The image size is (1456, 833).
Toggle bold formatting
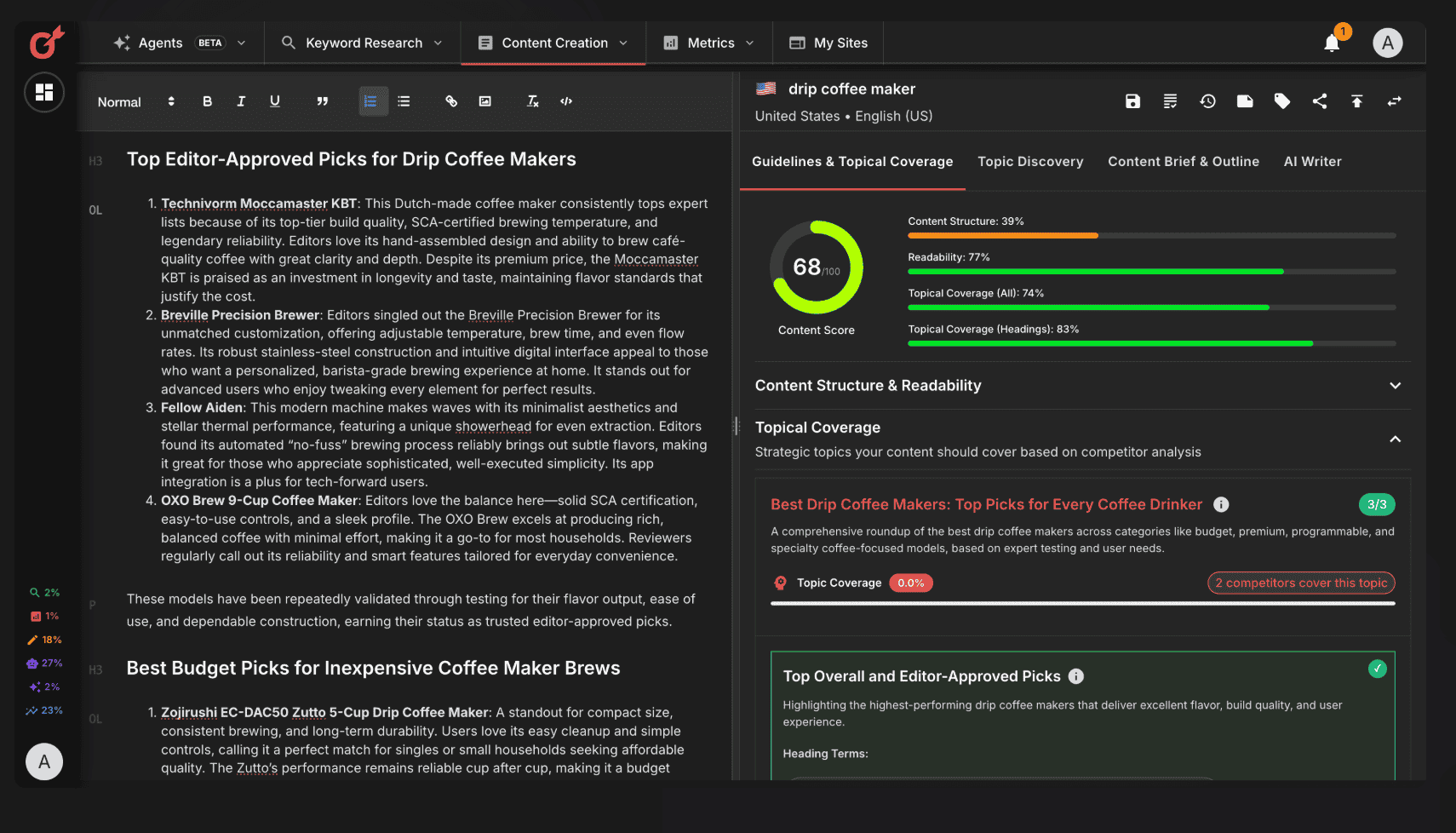coord(207,101)
